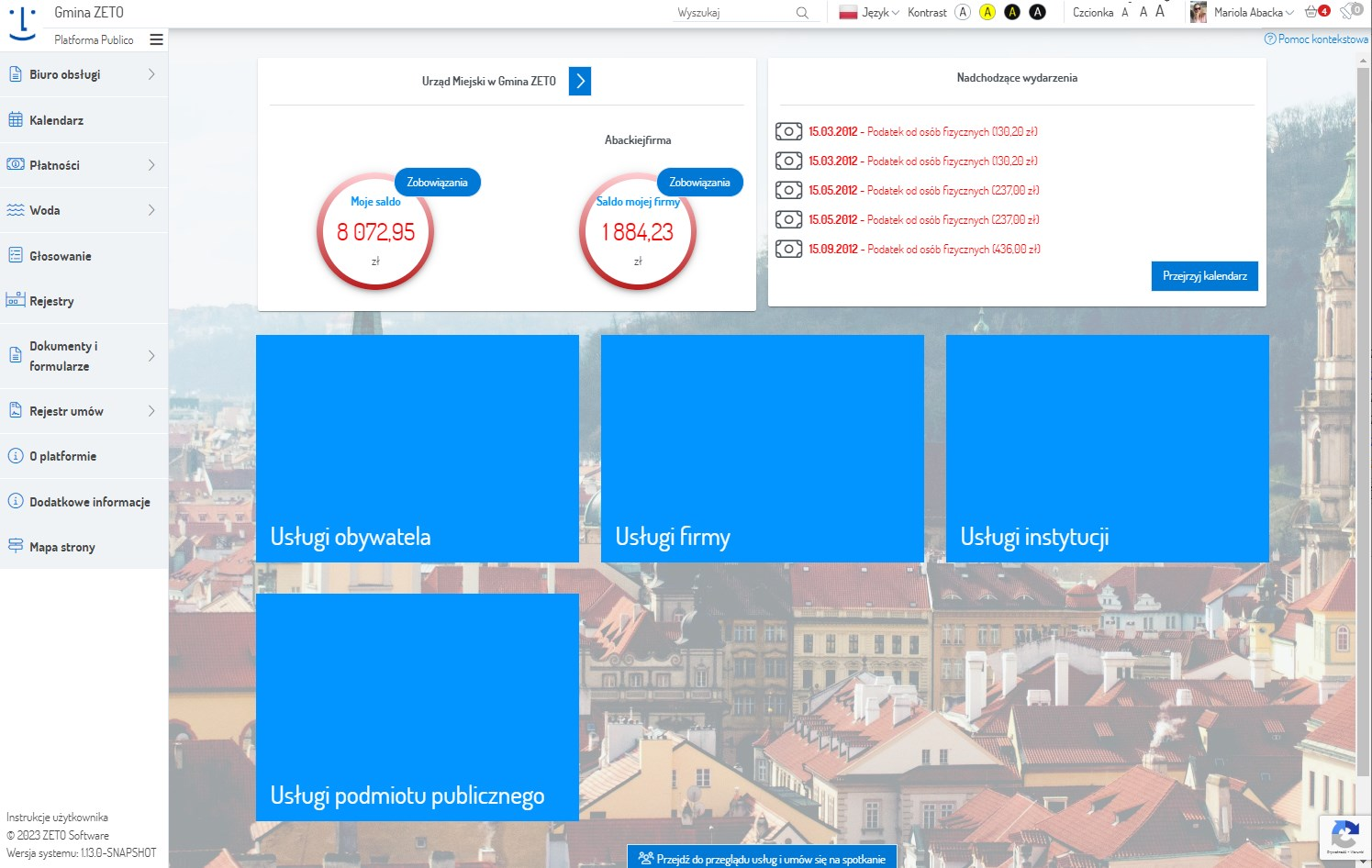Open the Pomoc kontekstowa help link
The image size is (1372, 868).
coord(1316,39)
